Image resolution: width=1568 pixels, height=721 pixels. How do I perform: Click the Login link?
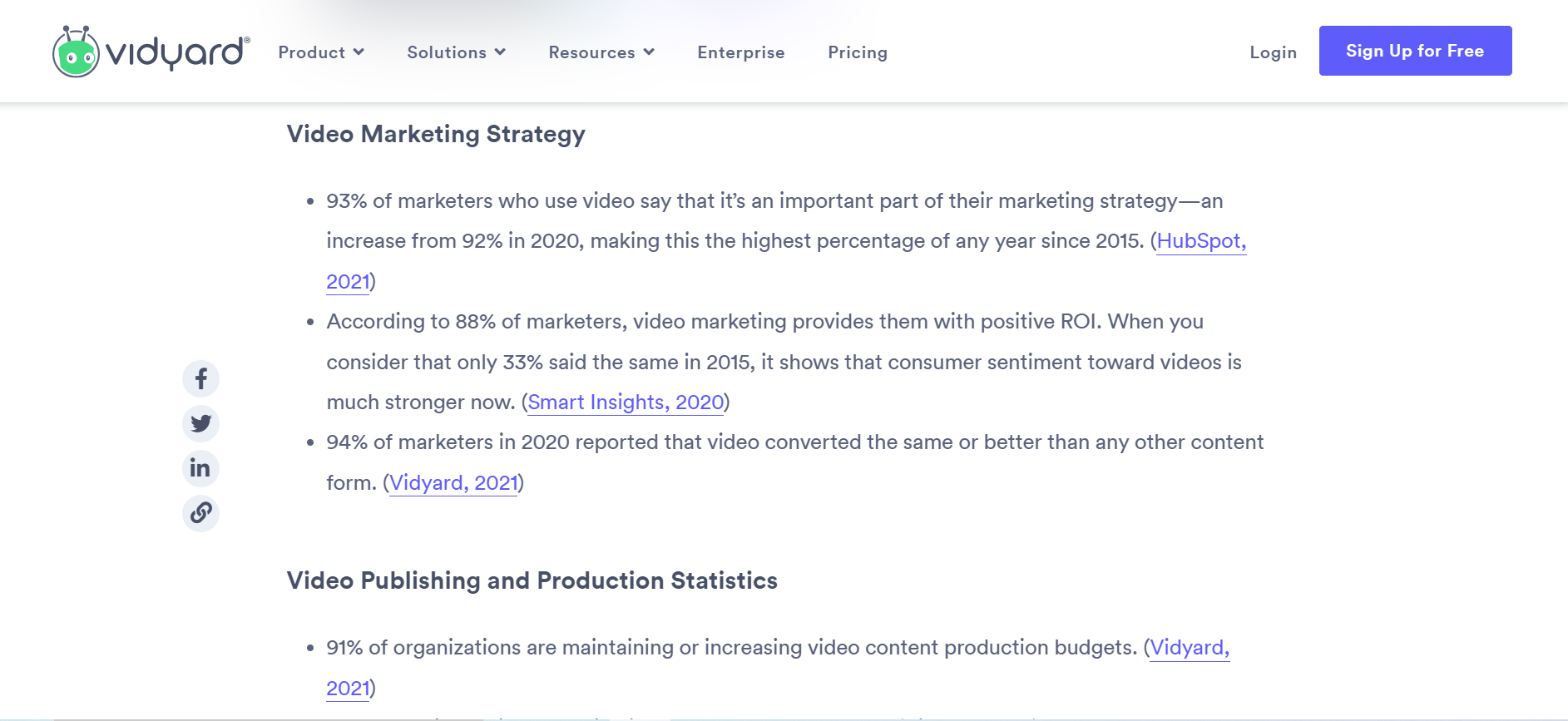click(1273, 52)
